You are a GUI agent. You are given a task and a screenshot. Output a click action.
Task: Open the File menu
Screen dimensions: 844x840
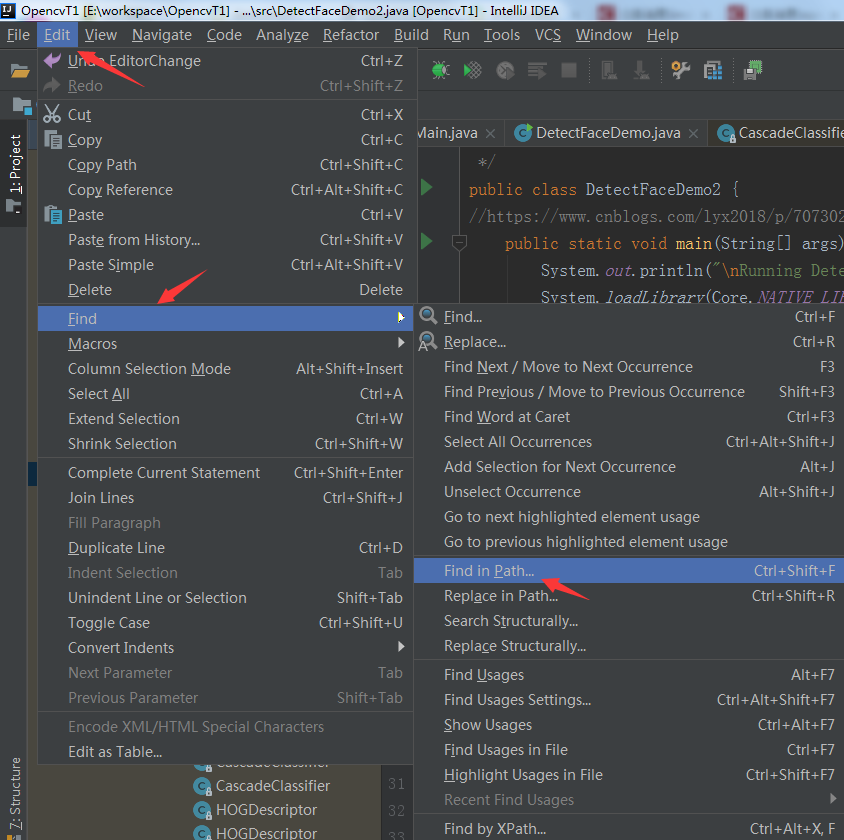point(18,35)
